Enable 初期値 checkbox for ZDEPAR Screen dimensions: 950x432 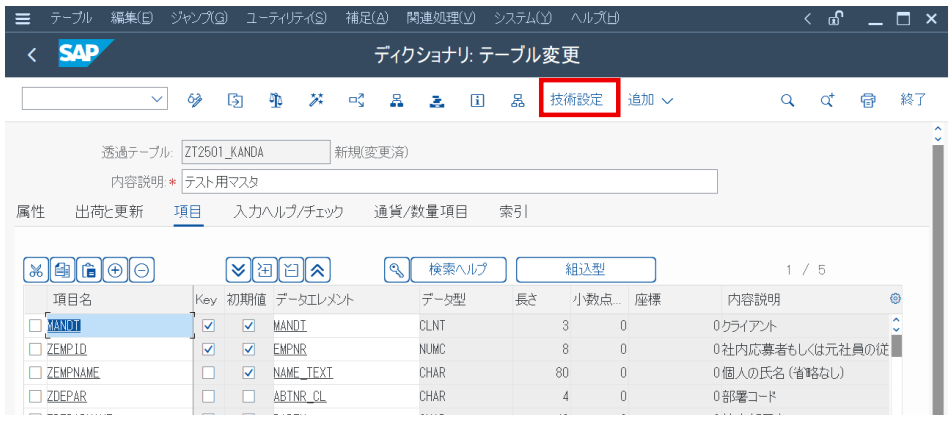pos(248,396)
